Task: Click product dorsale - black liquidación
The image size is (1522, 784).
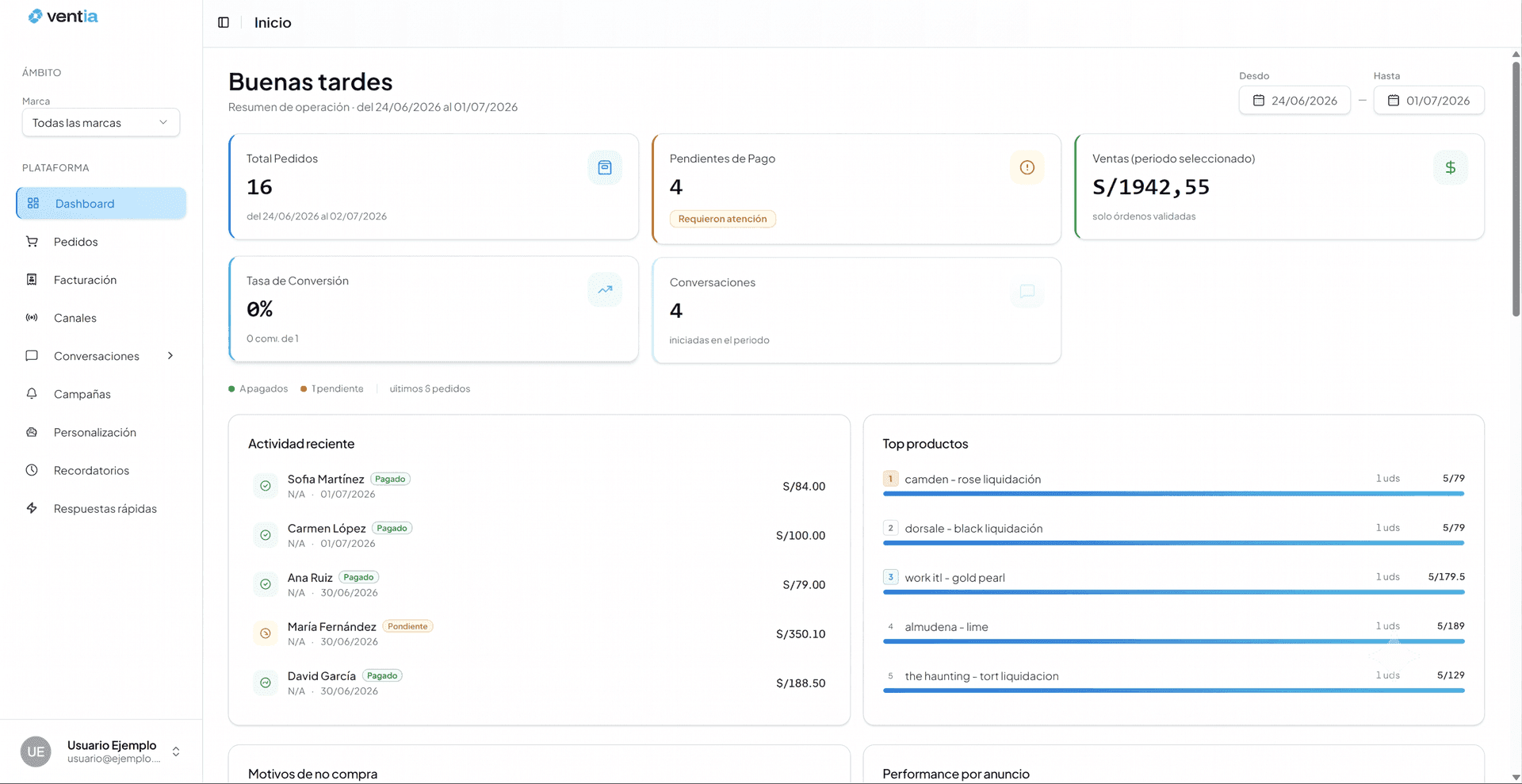Action: click(973, 529)
